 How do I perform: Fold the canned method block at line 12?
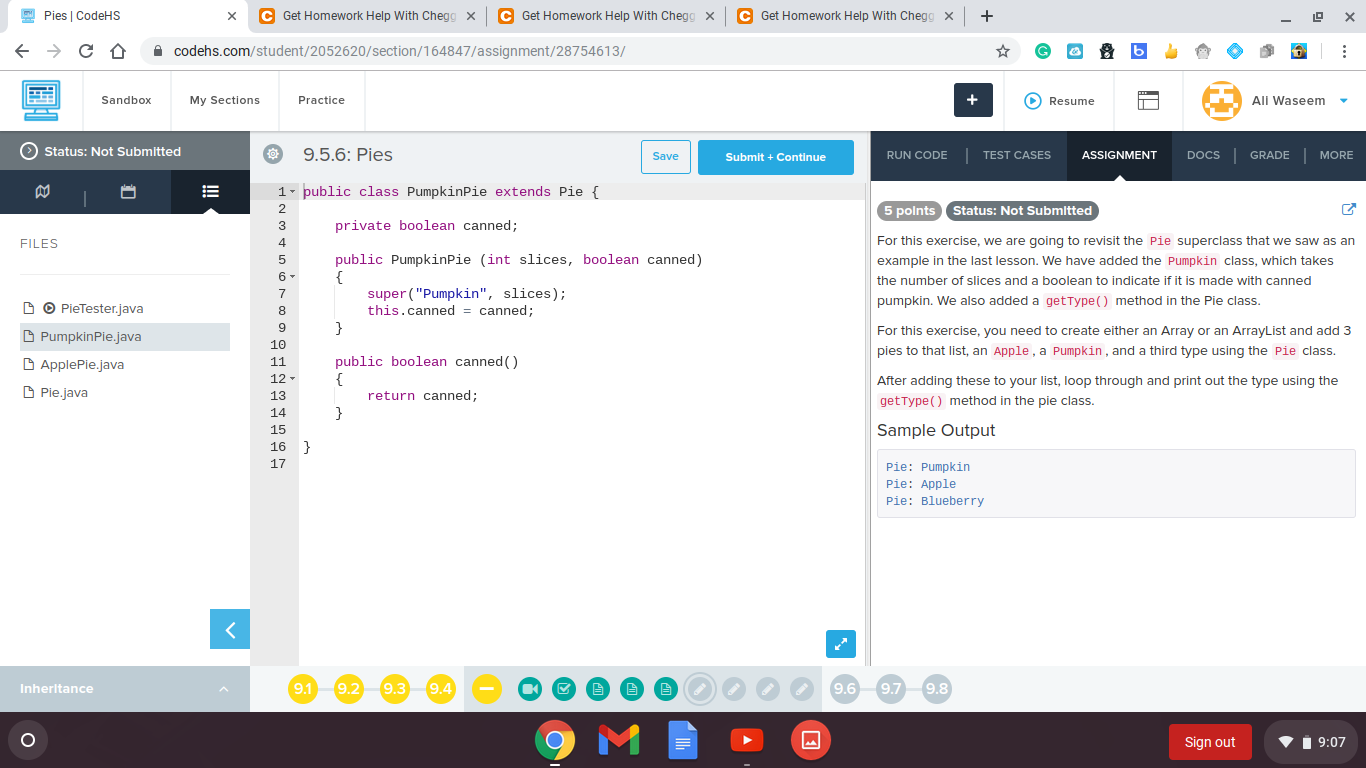click(x=292, y=379)
